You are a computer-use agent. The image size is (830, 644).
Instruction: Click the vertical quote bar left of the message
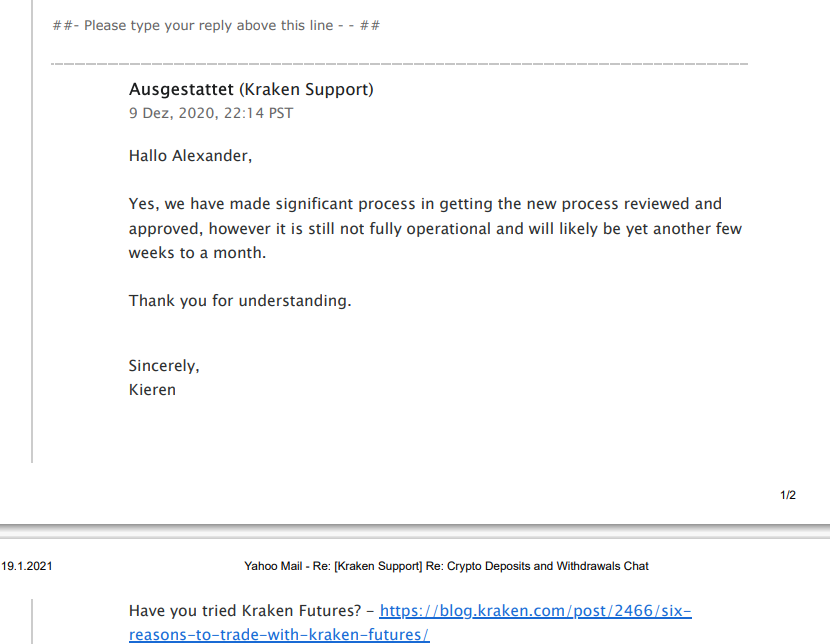(x=32, y=231)
